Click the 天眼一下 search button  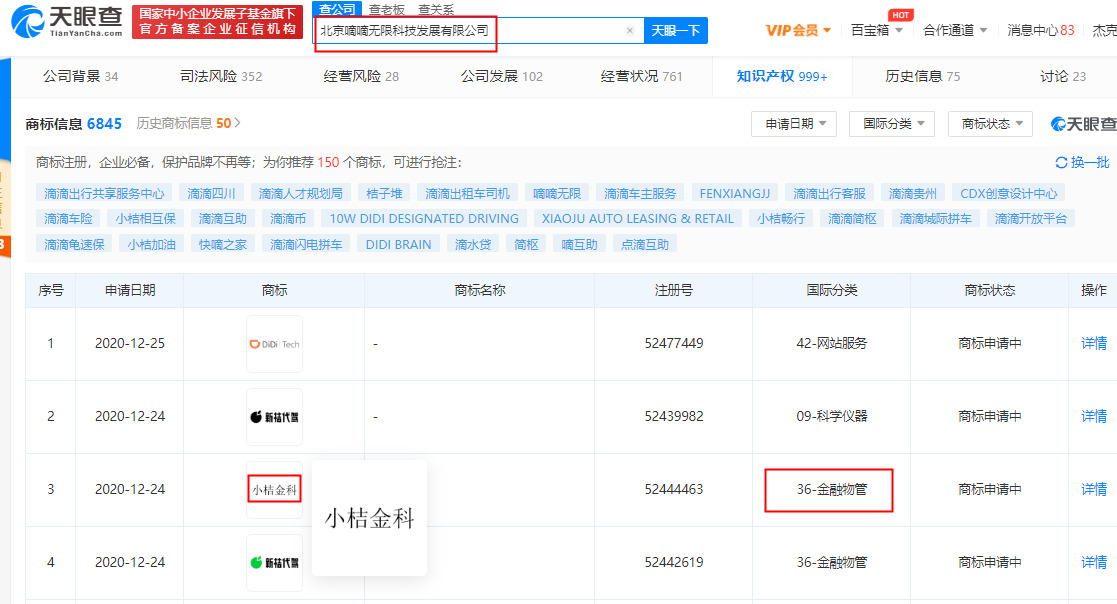675,31
